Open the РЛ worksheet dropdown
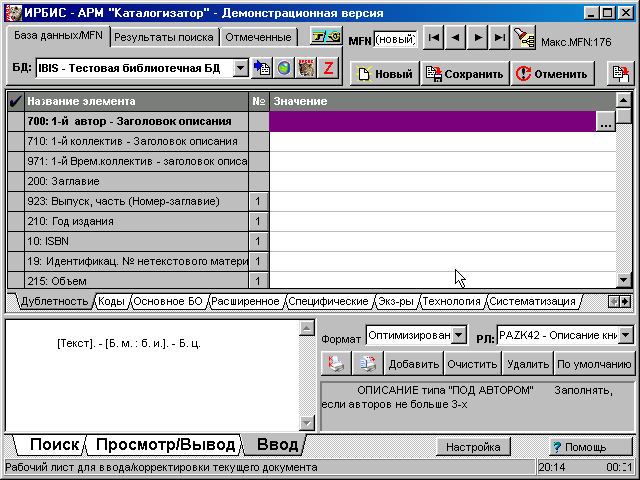Screen dimensions: 640x480 (x=626, y=334)
